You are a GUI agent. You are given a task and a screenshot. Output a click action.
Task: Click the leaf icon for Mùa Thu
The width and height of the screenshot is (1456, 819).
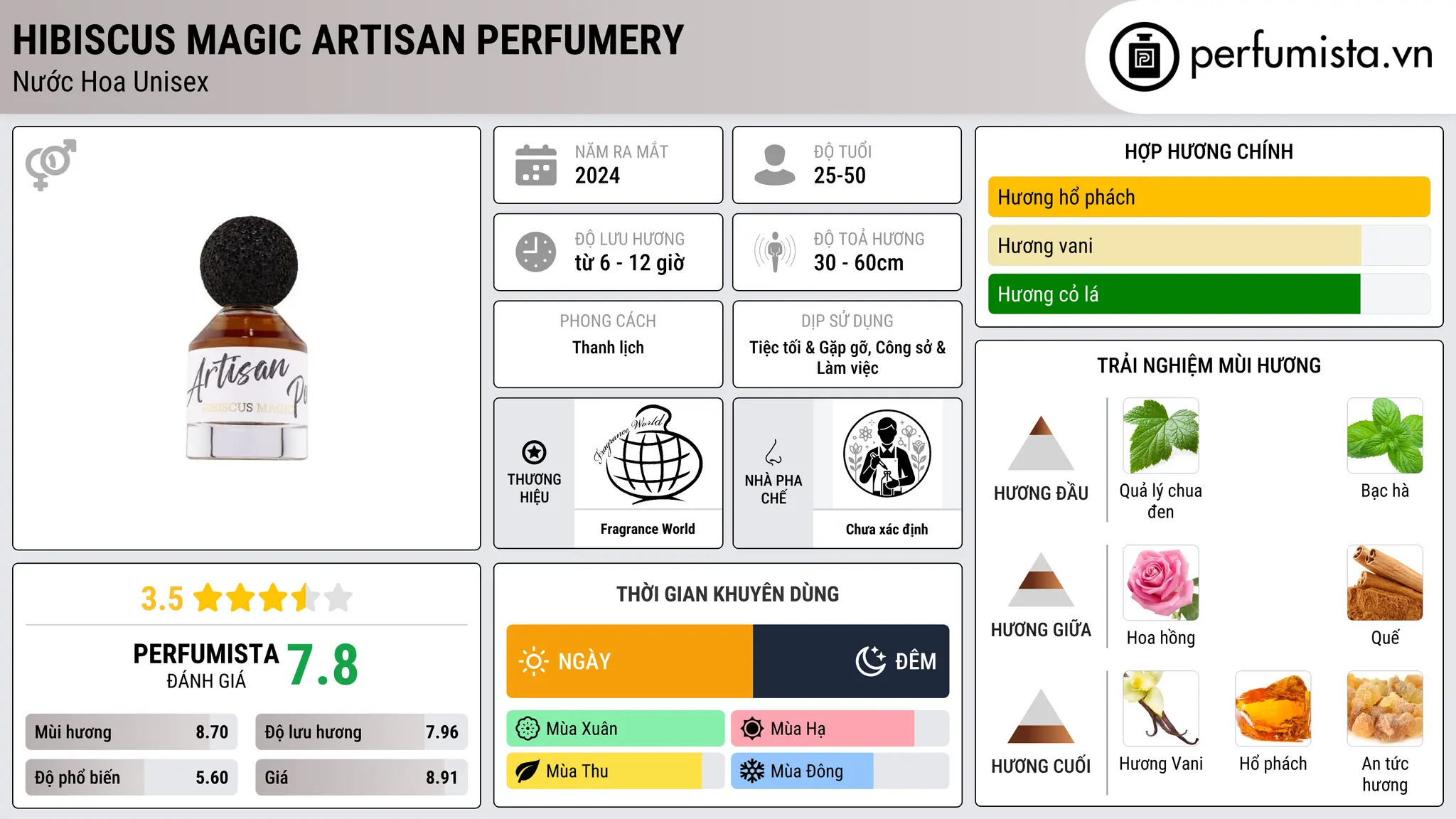click(x=528, y=771)
